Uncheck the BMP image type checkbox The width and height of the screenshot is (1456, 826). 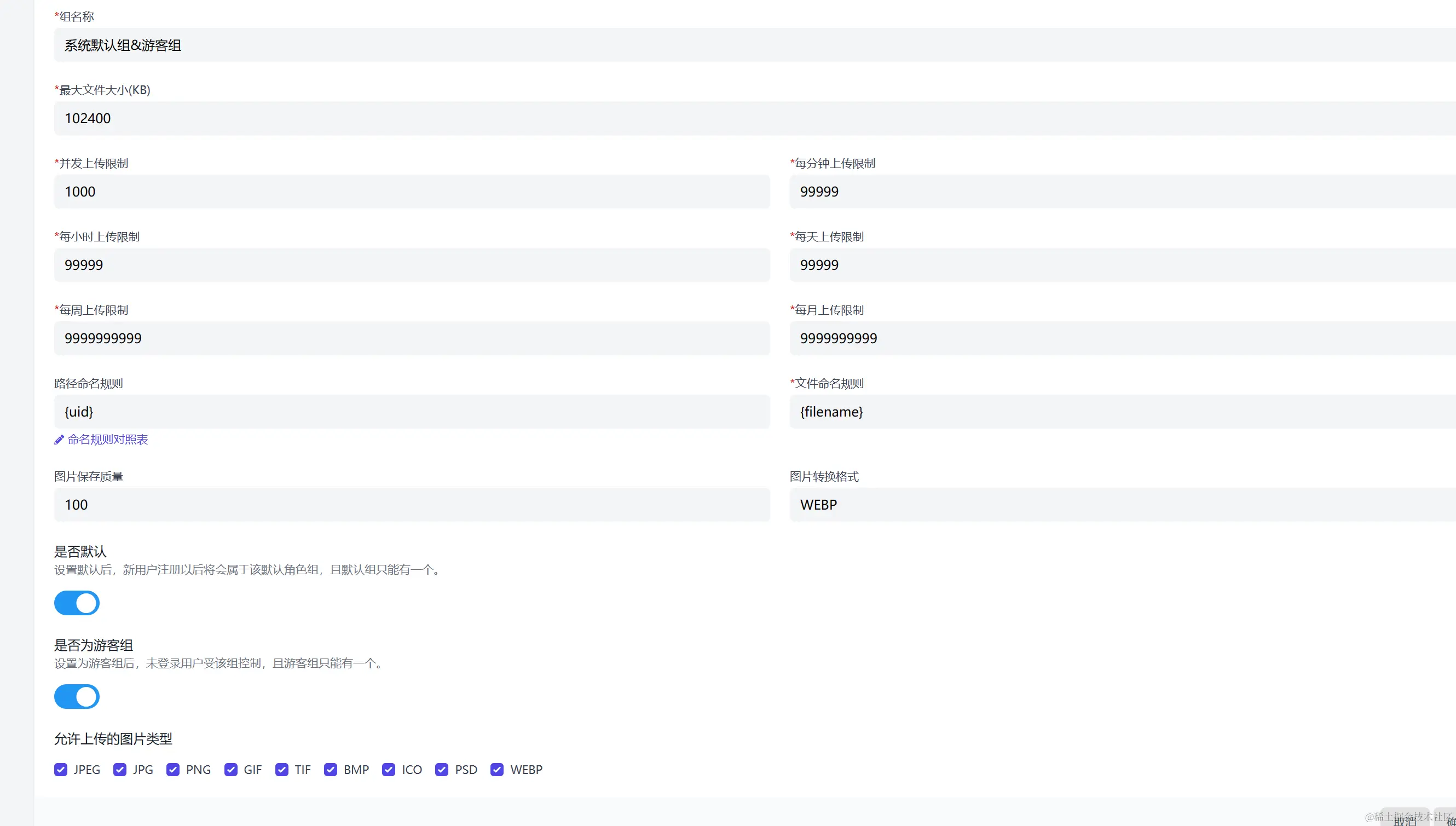331,770
